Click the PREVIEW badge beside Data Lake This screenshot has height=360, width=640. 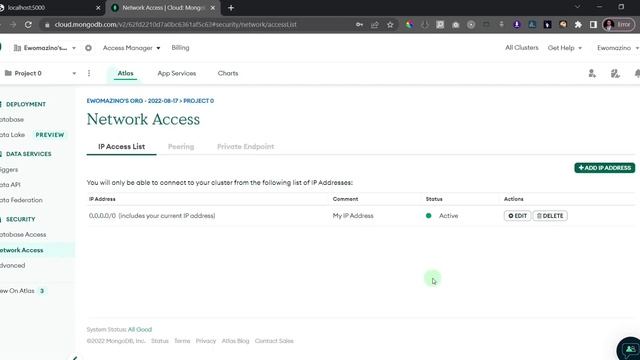pyautogui.click(x=50, y=135)
